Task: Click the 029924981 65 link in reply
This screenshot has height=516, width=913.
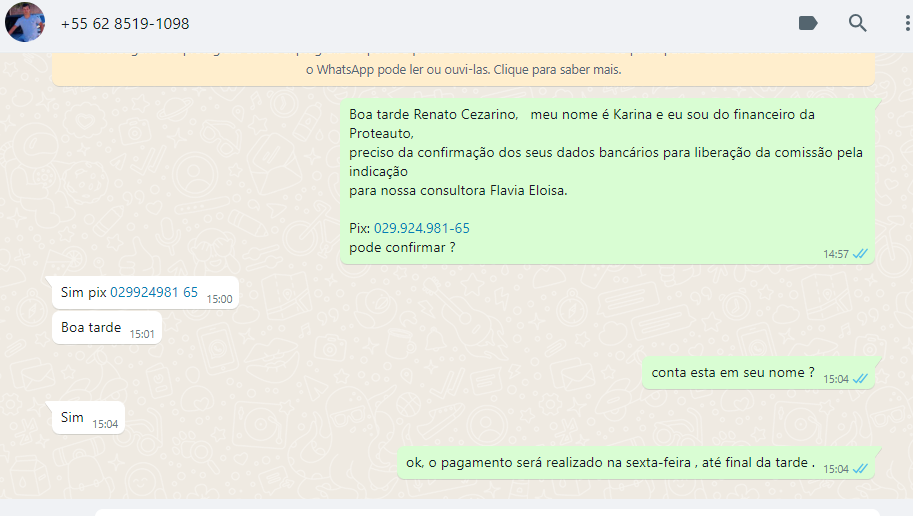Action: click(x=154, y=293)
